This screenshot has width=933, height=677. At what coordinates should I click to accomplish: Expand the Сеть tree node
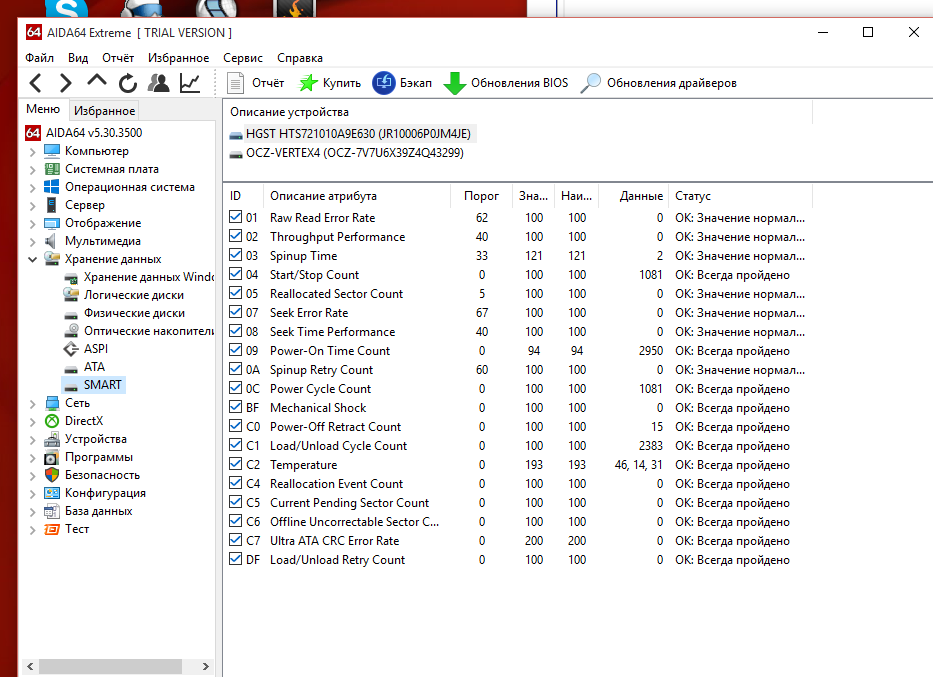pos(32,403)
